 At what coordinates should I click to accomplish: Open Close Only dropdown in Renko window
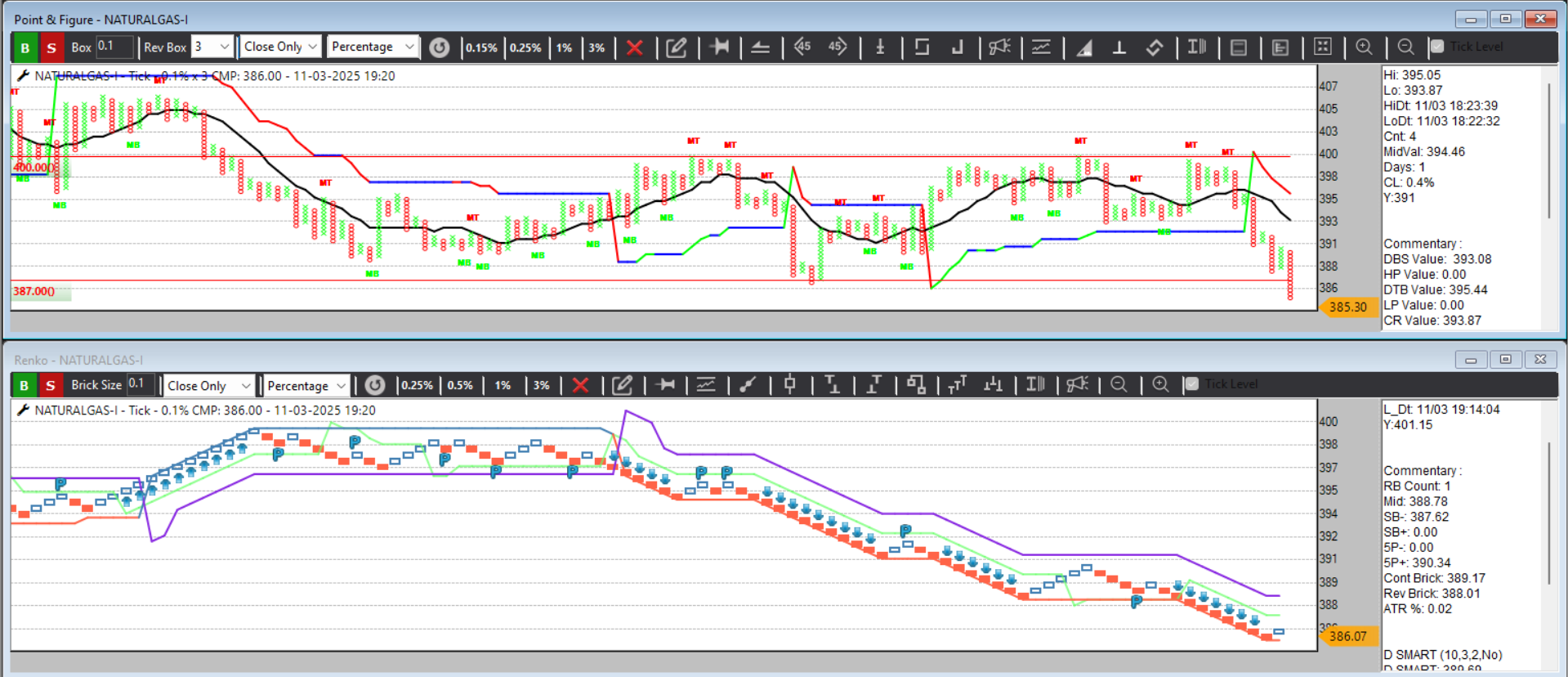tap(210, 385)
